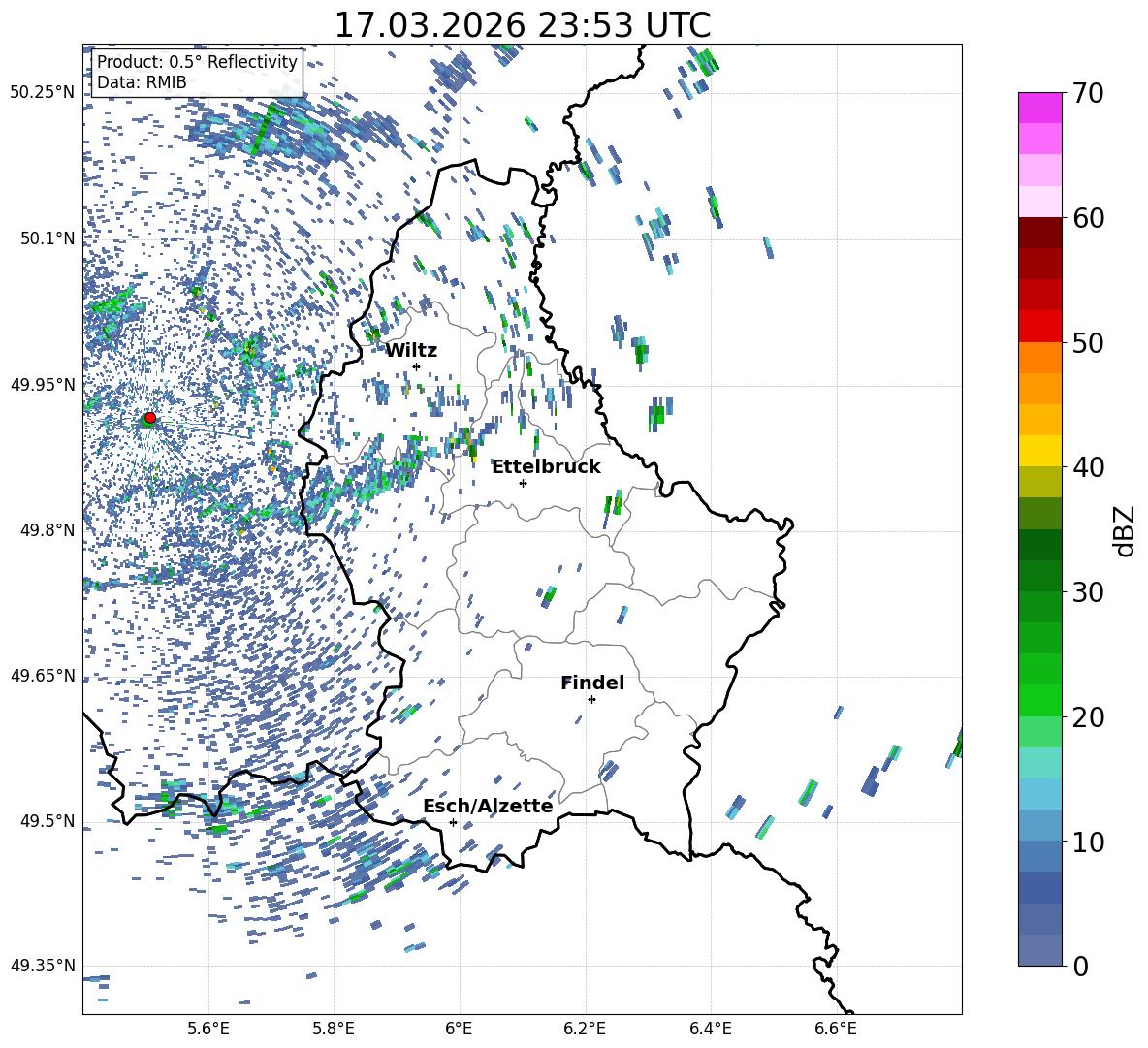
Task: Click the 49.35°N latitude tick label
Action: [42, 966]
